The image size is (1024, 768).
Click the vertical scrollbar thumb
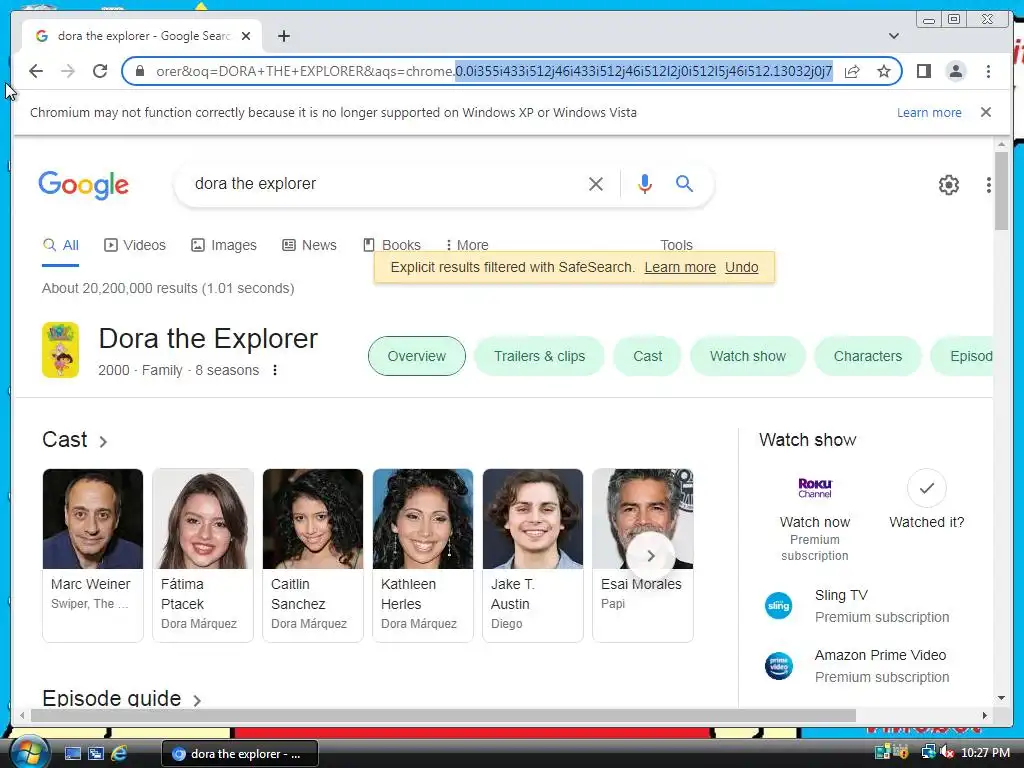tap(1001, 191)
